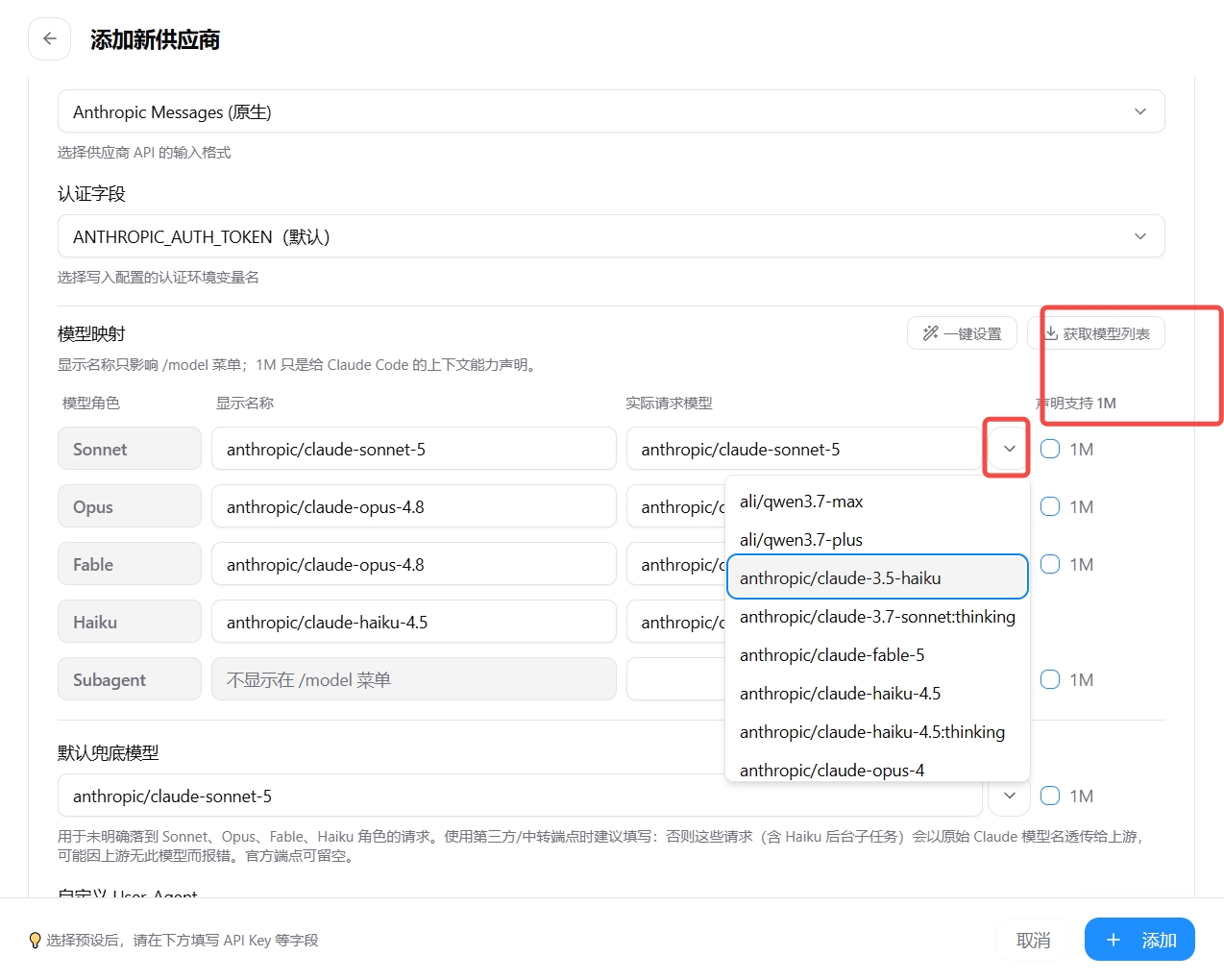1224x980 pixels.
Task: Open the ANTHROPIC_AUTH_TOKEN auth field dropdown
Action: [611, 236]
